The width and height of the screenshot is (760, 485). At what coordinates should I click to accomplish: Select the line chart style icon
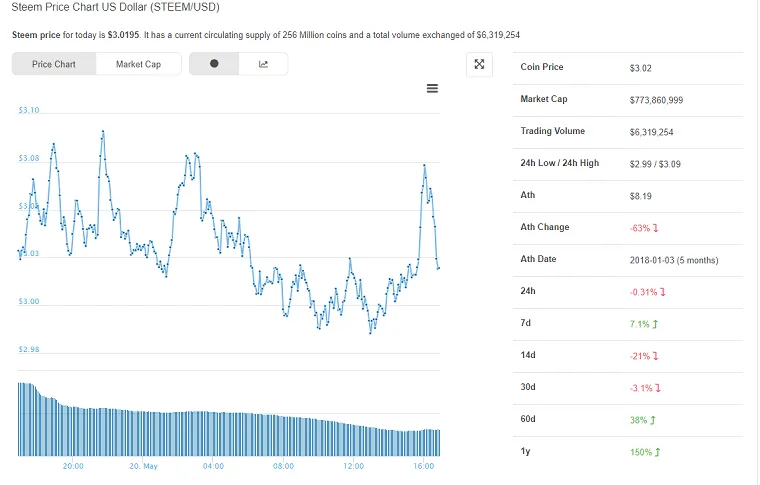263,63
